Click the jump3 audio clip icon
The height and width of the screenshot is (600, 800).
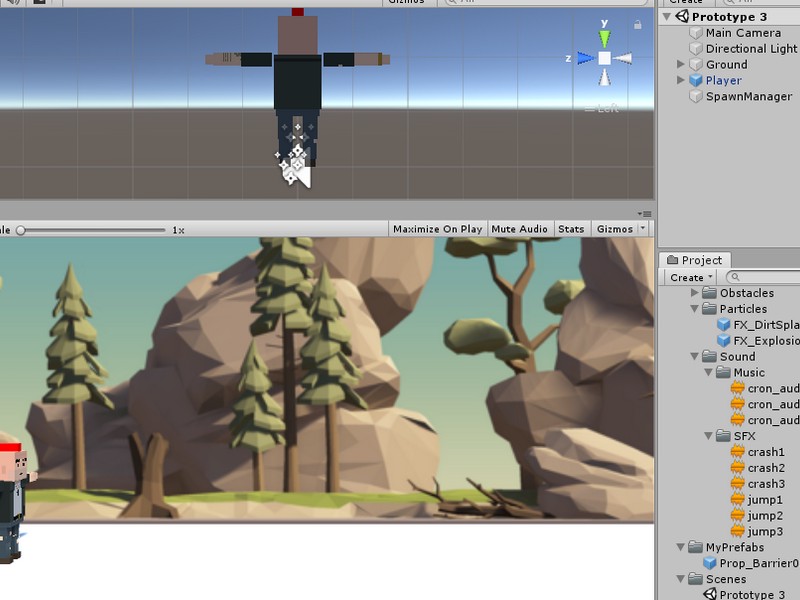[x=738, y=532]
